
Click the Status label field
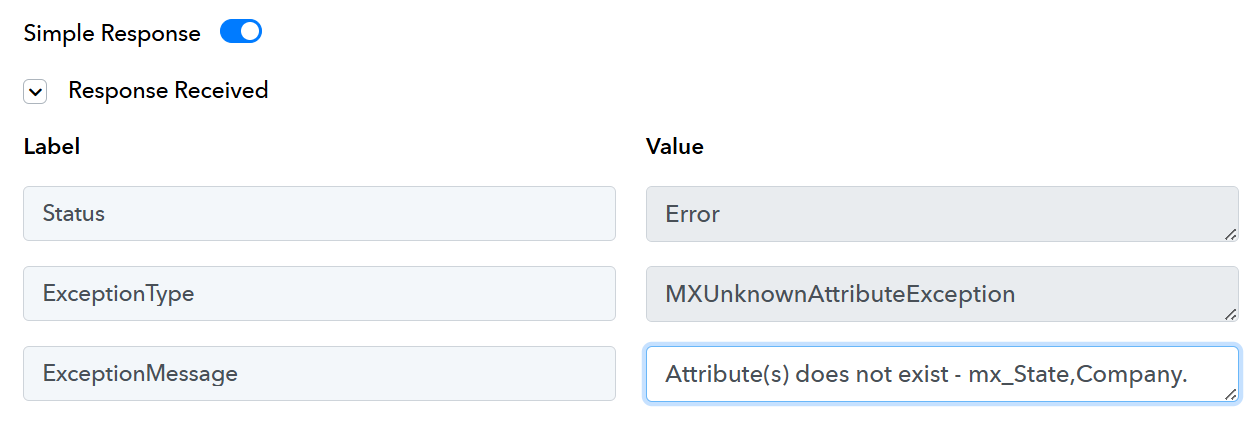pyautogui.click(x=319, y=213)
